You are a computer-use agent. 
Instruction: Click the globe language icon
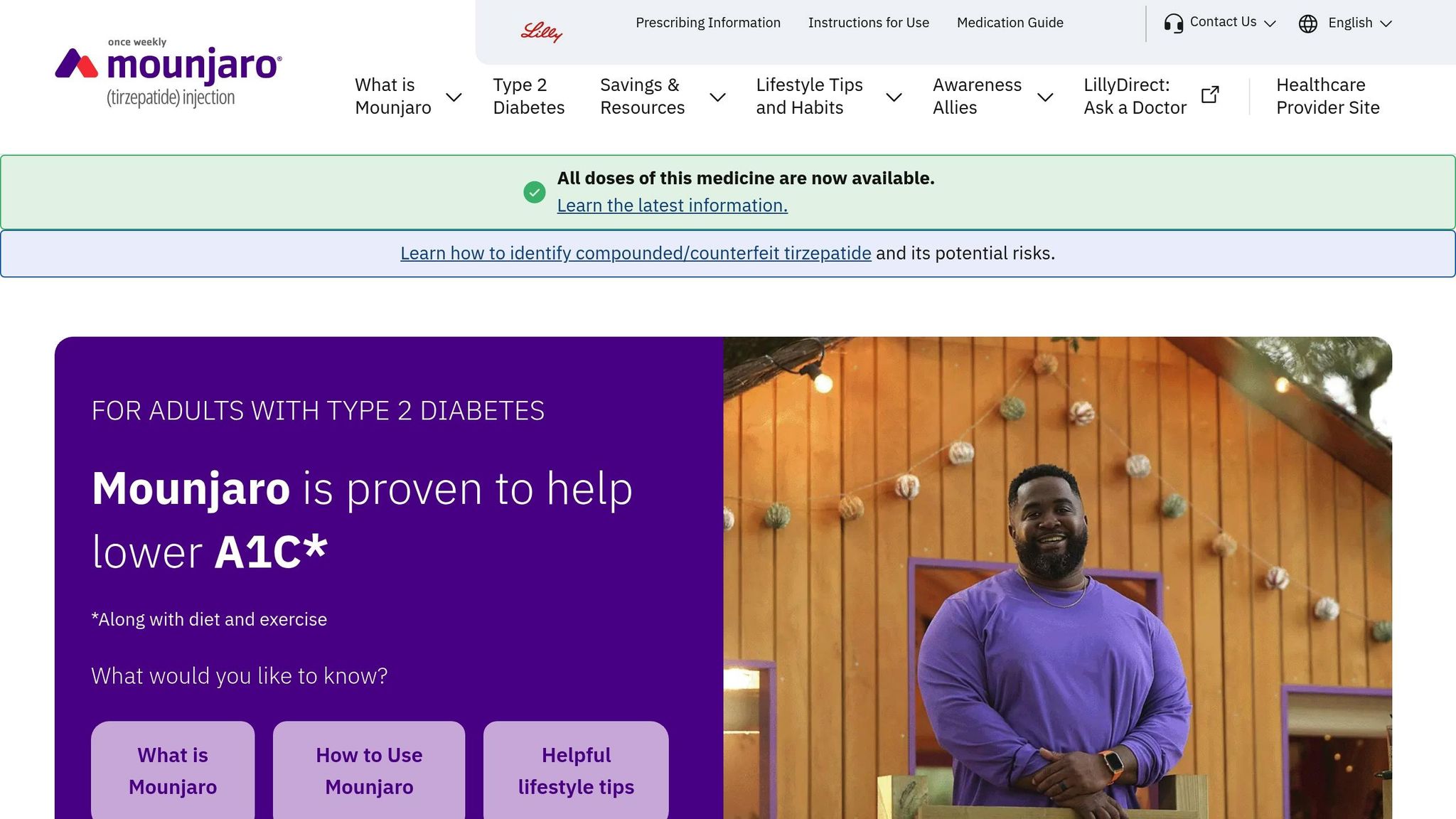point(1307,23)
